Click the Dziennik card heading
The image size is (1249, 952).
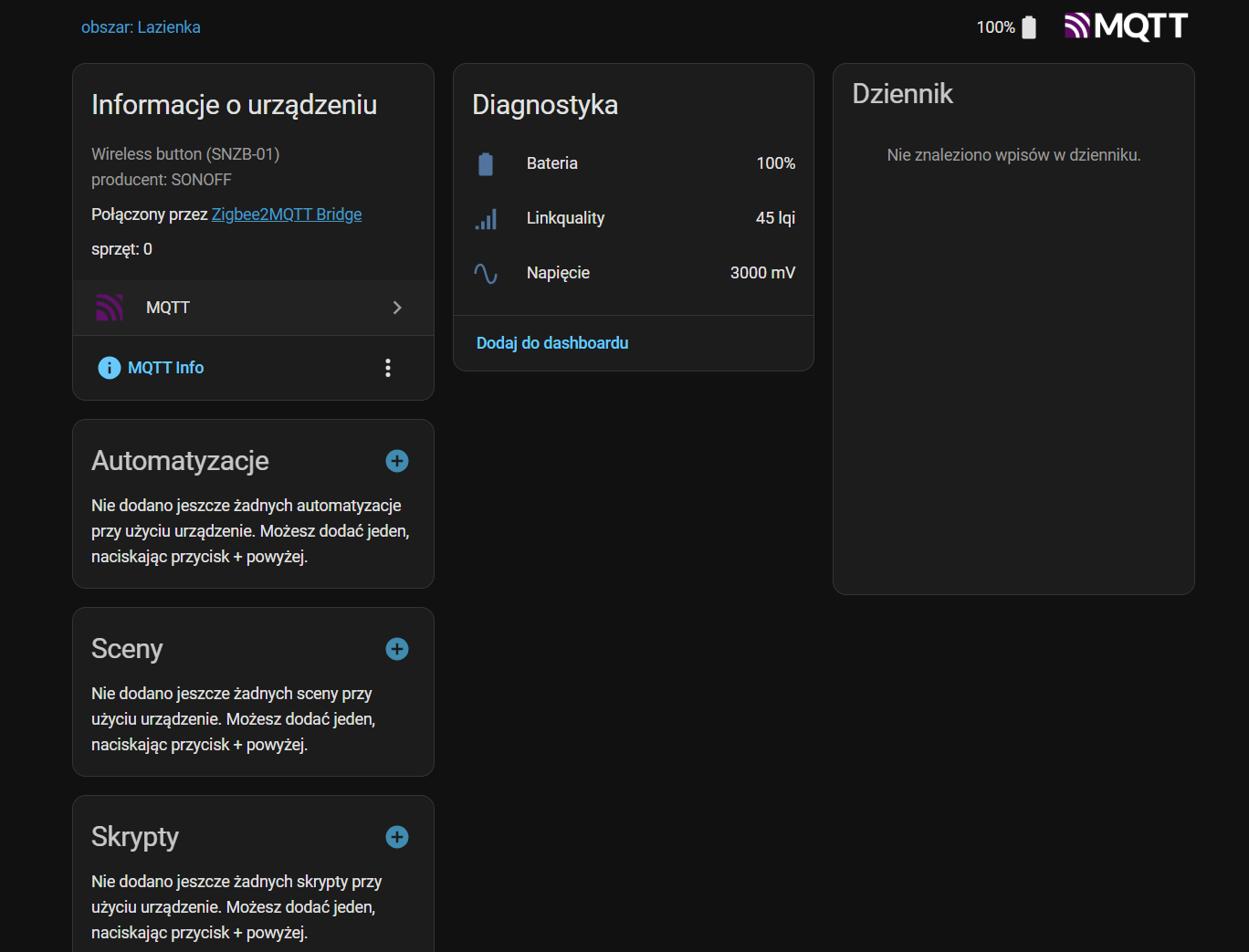click(x=902, y=94)
